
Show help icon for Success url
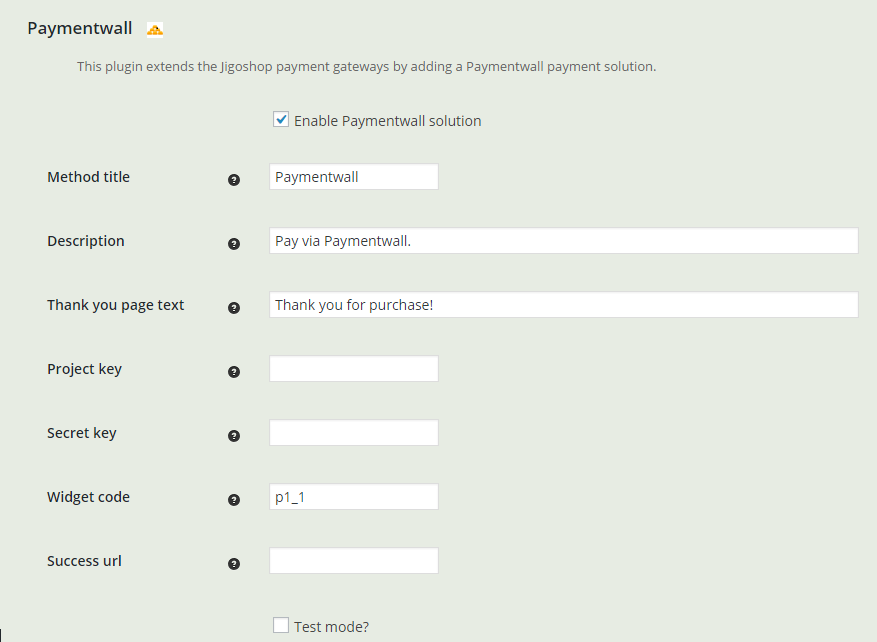(x=234, y=564)
